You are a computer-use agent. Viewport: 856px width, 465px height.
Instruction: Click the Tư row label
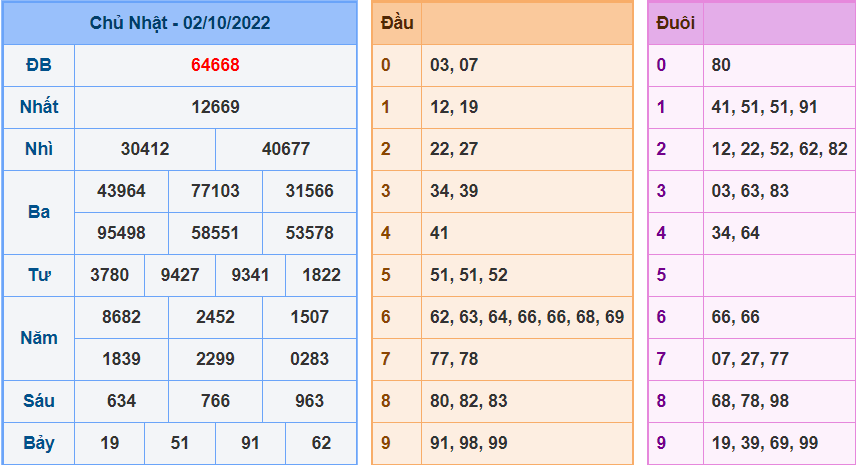coord(39,275)
